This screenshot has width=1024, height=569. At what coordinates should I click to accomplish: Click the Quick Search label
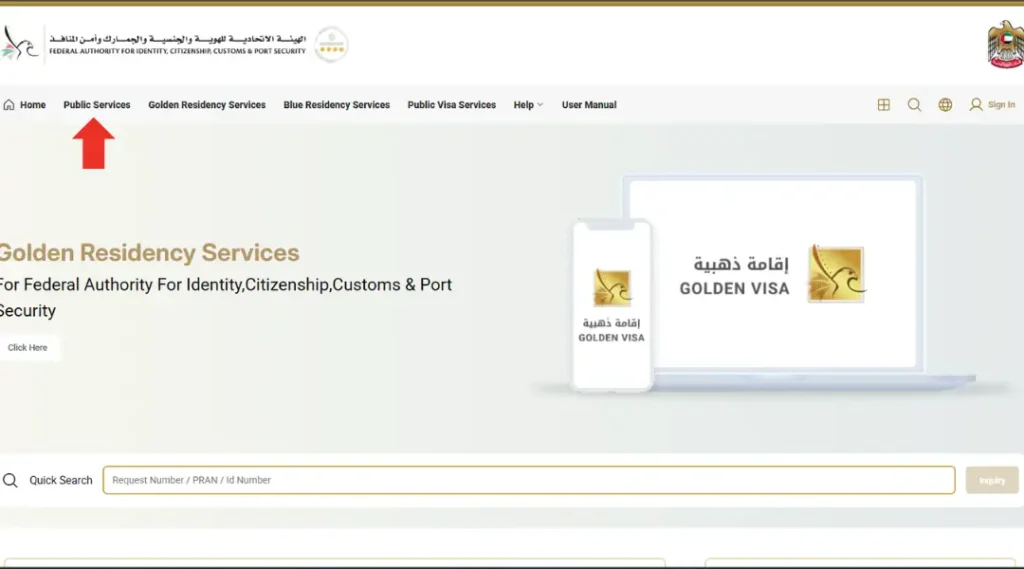[x=61, y=480]
